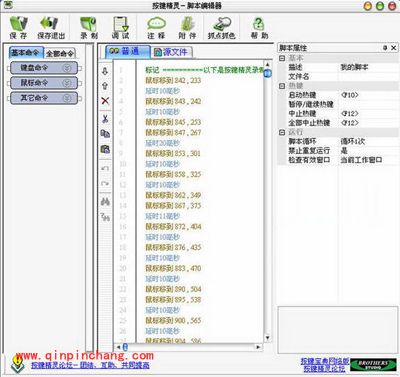This screenshot has height=377, width=400.
Task: Select script line 延时20毫秒
Action: tap(163, 143)
